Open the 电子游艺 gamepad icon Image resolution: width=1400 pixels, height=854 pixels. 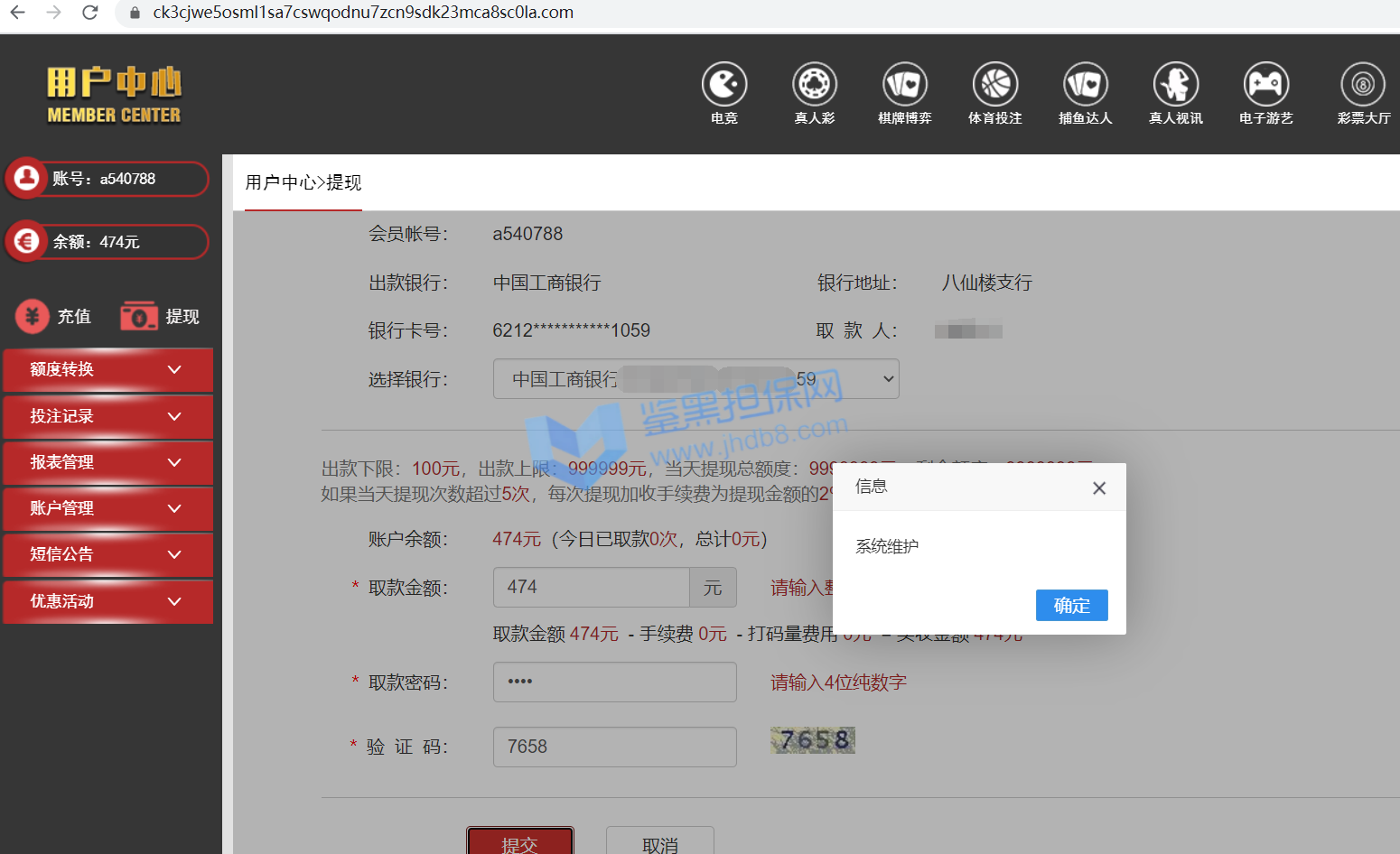click(x=1265, y=85)
